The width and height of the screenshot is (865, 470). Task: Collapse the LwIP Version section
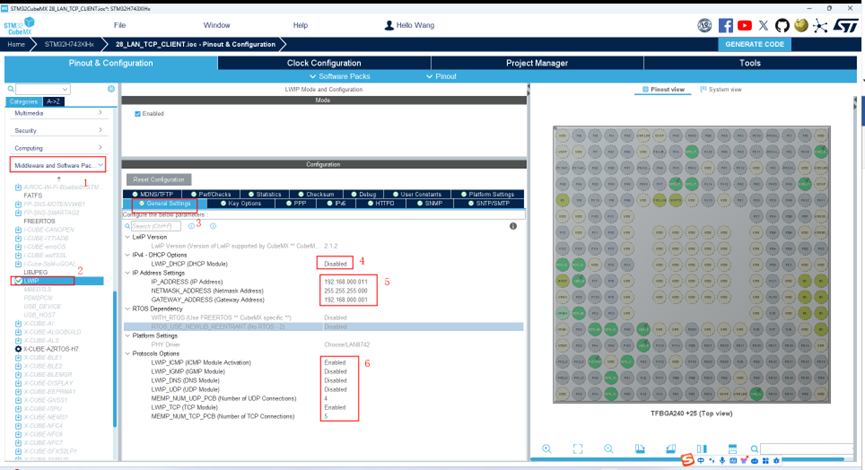[127, 237]
